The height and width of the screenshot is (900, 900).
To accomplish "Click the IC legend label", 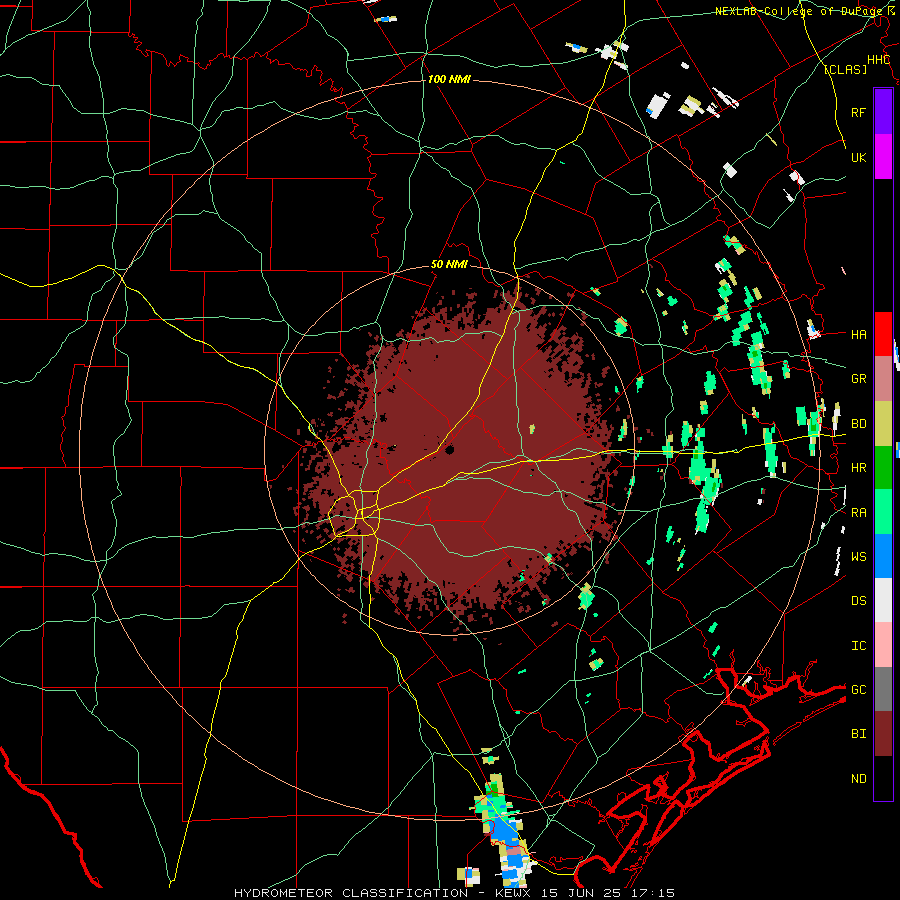I will [858, 645].
